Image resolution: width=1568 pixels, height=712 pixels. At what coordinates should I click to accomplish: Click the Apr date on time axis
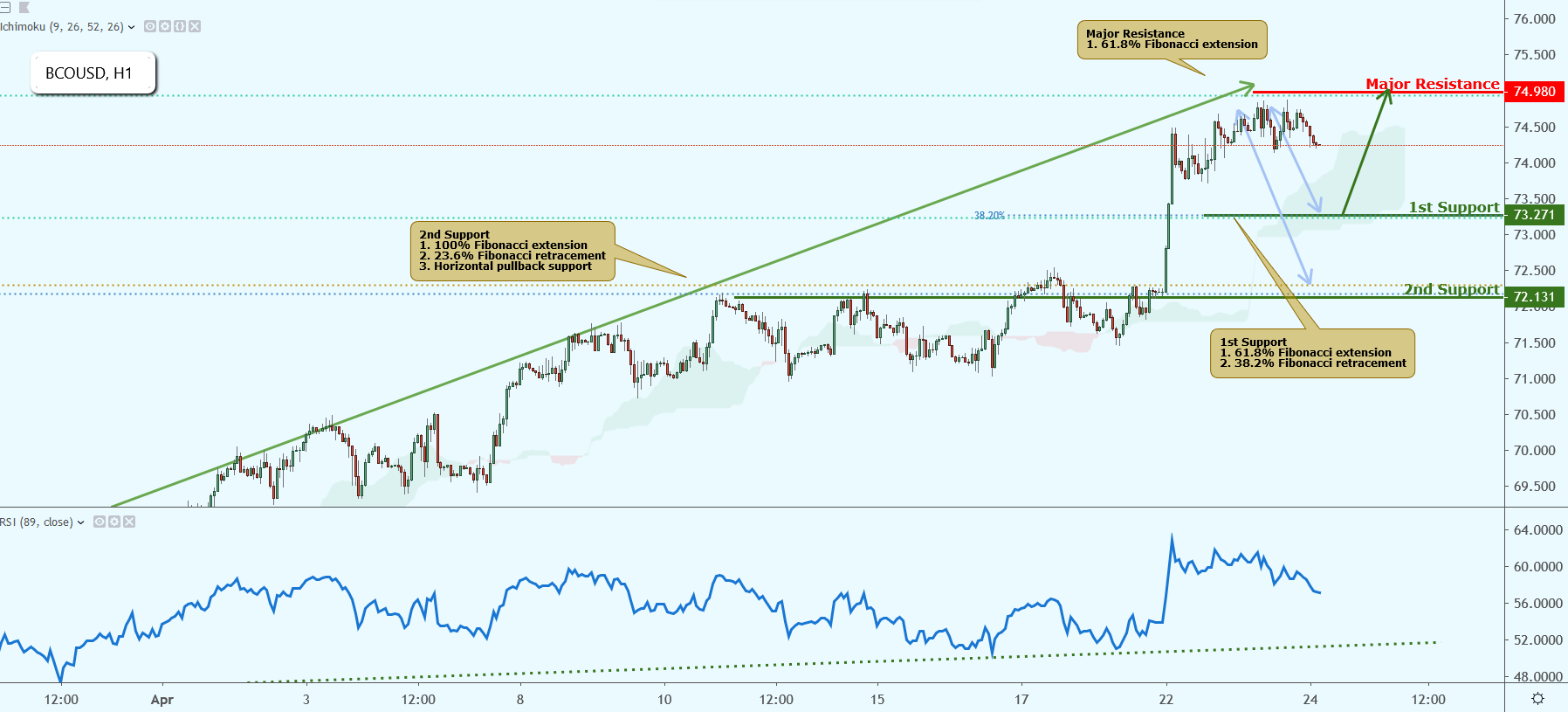(x=162, y=700)
